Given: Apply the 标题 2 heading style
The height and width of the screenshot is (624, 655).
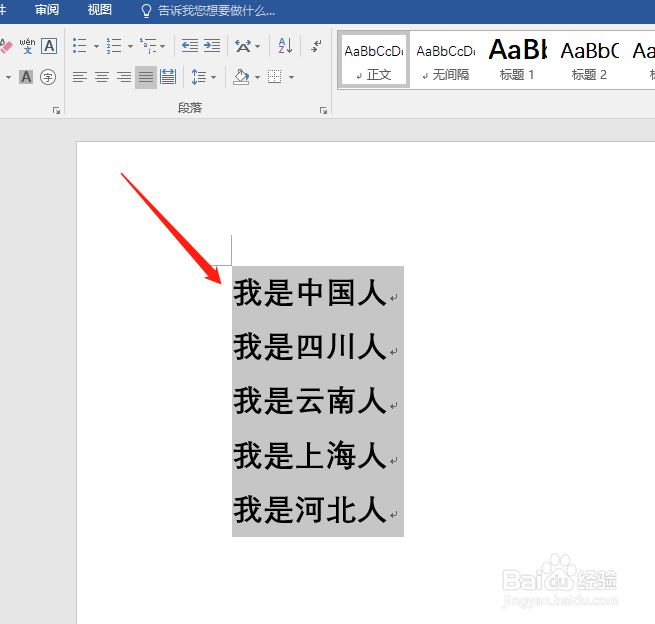Looking at the screenshot, I should [x=589, y=60].
